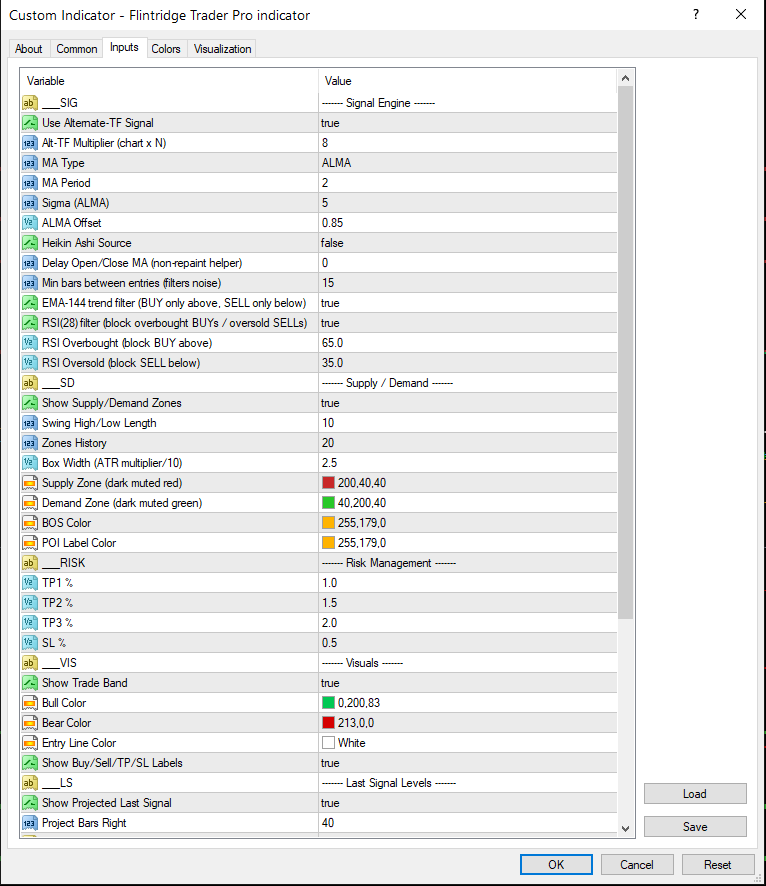The height and width of the screenshot is (886, 766).
Task: Click the integer icon next to MA Period
Action: [x=30, y=183]
